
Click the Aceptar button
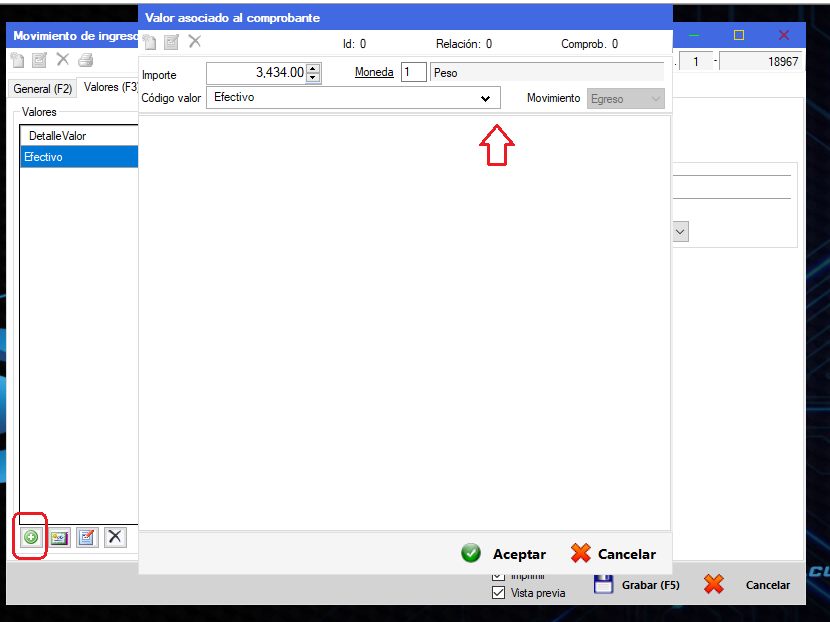coord(503,554)
